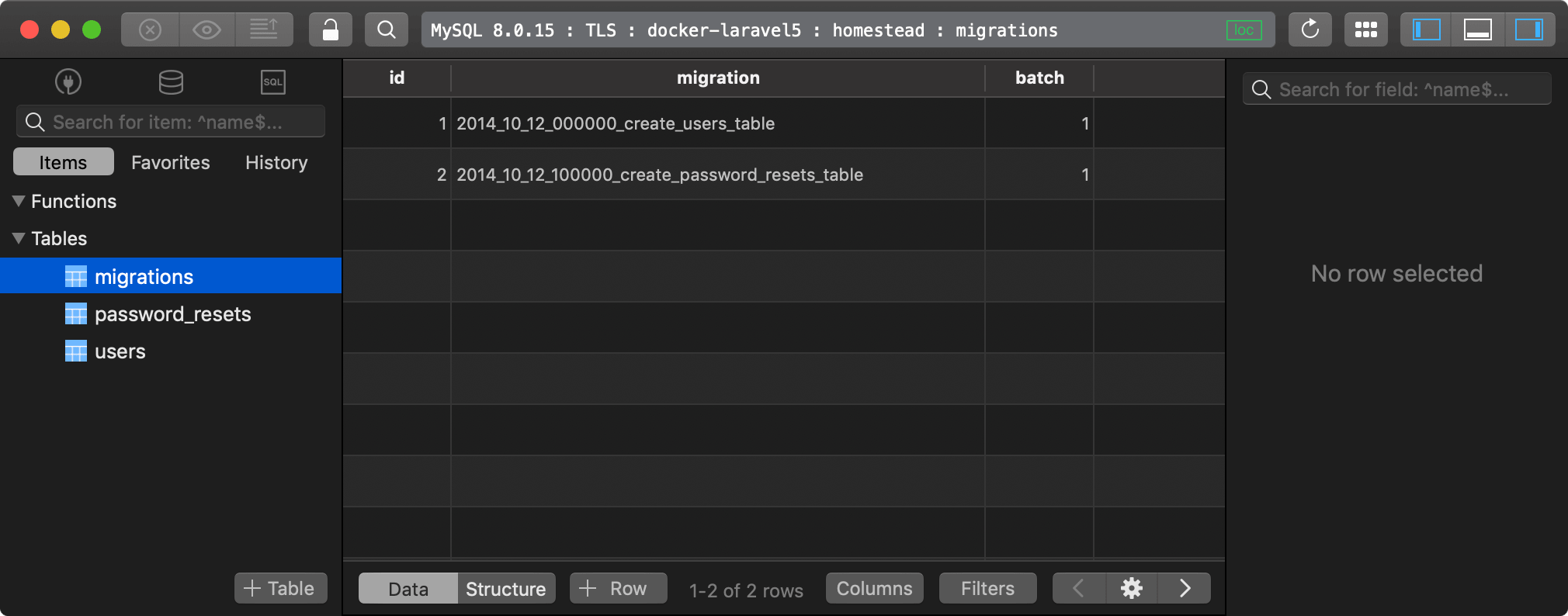
Task: Go to next page arrow
Action: coord(1185,588)
